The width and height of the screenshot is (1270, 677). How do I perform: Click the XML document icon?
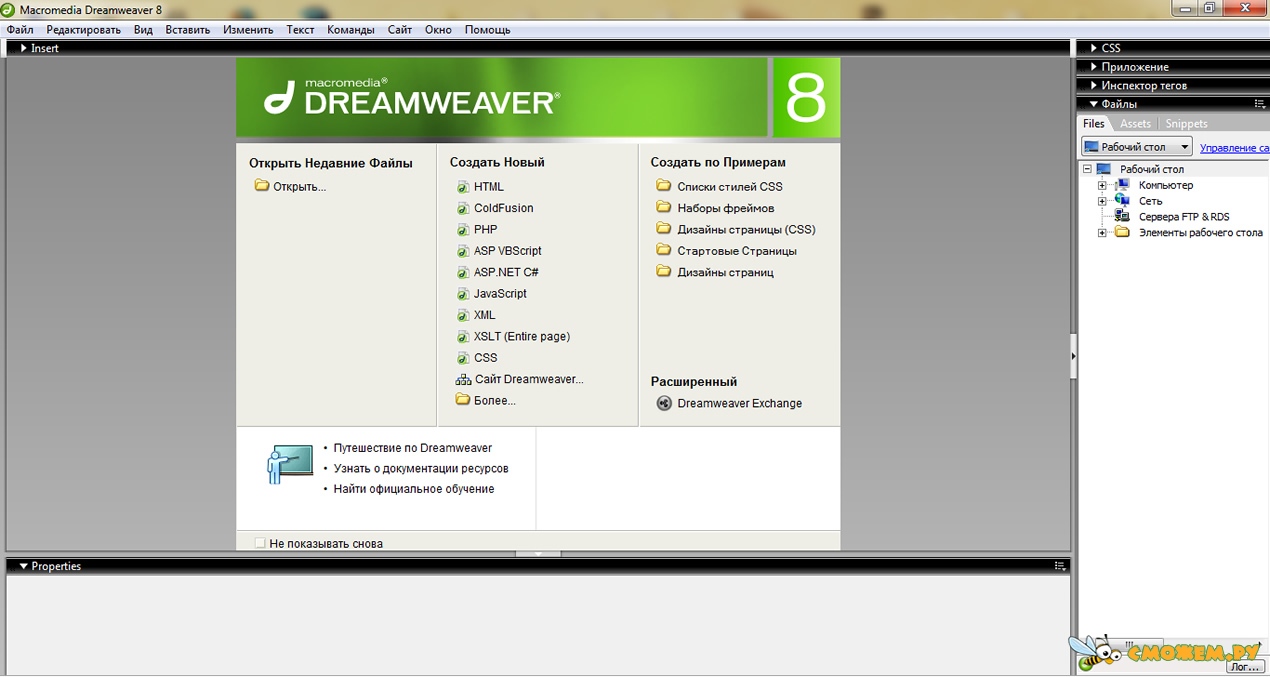pos(463,315)
